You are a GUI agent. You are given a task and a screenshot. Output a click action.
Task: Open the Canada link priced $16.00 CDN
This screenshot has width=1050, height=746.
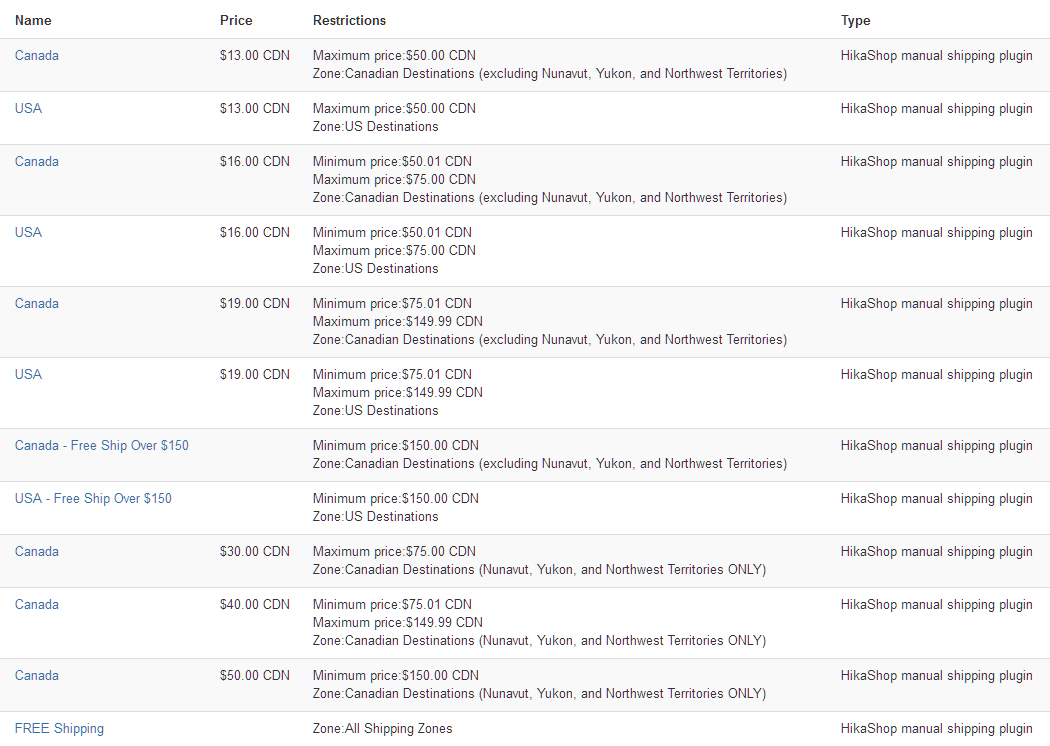click(x=37, y=162)
